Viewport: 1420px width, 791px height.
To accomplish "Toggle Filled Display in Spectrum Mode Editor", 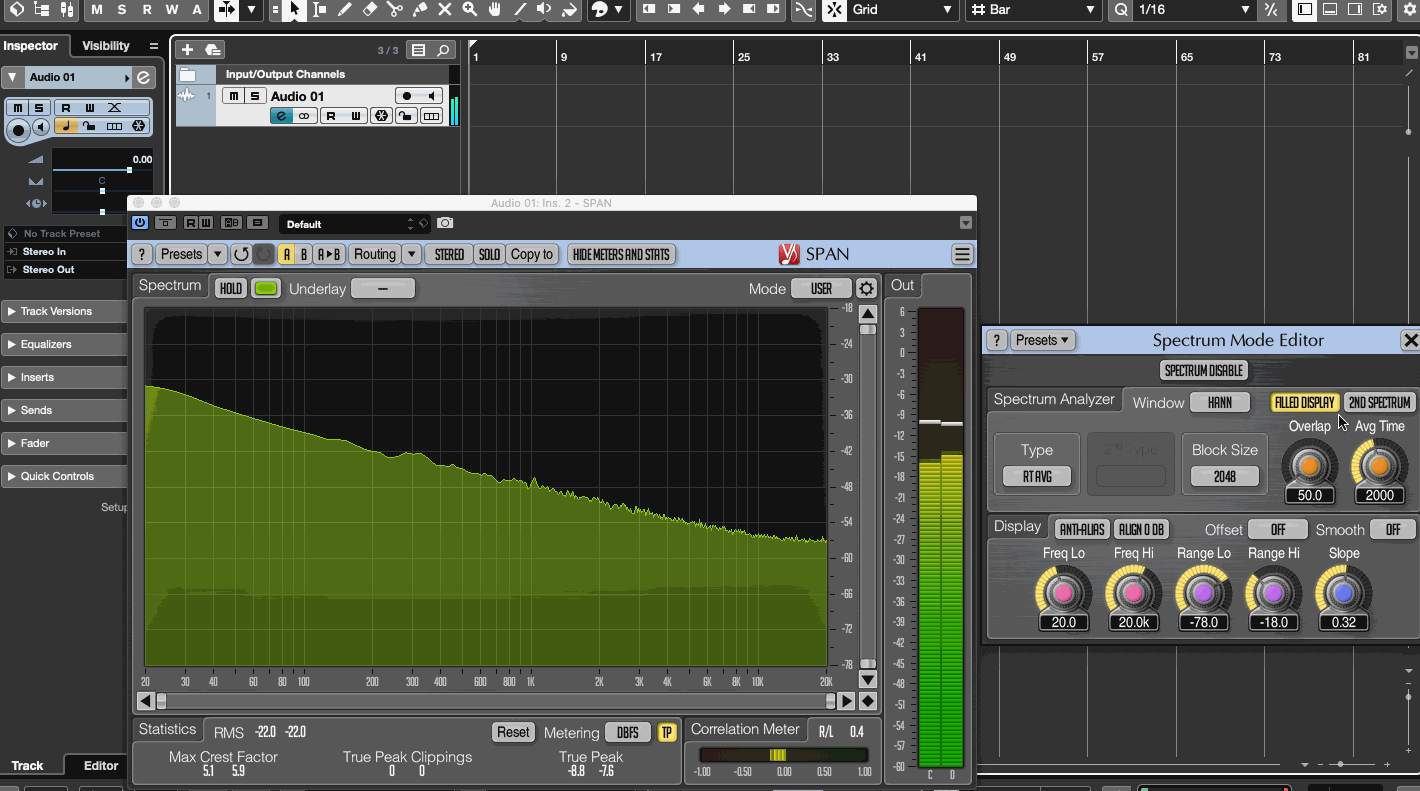I will click(1304, 403).
